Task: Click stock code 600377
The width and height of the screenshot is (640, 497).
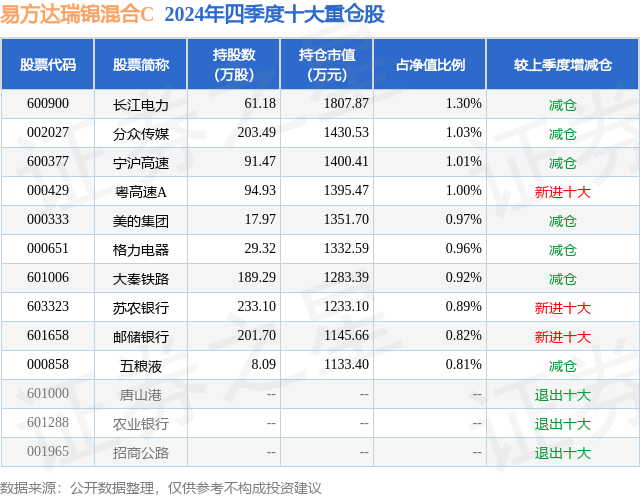Action: coord(48,162)
